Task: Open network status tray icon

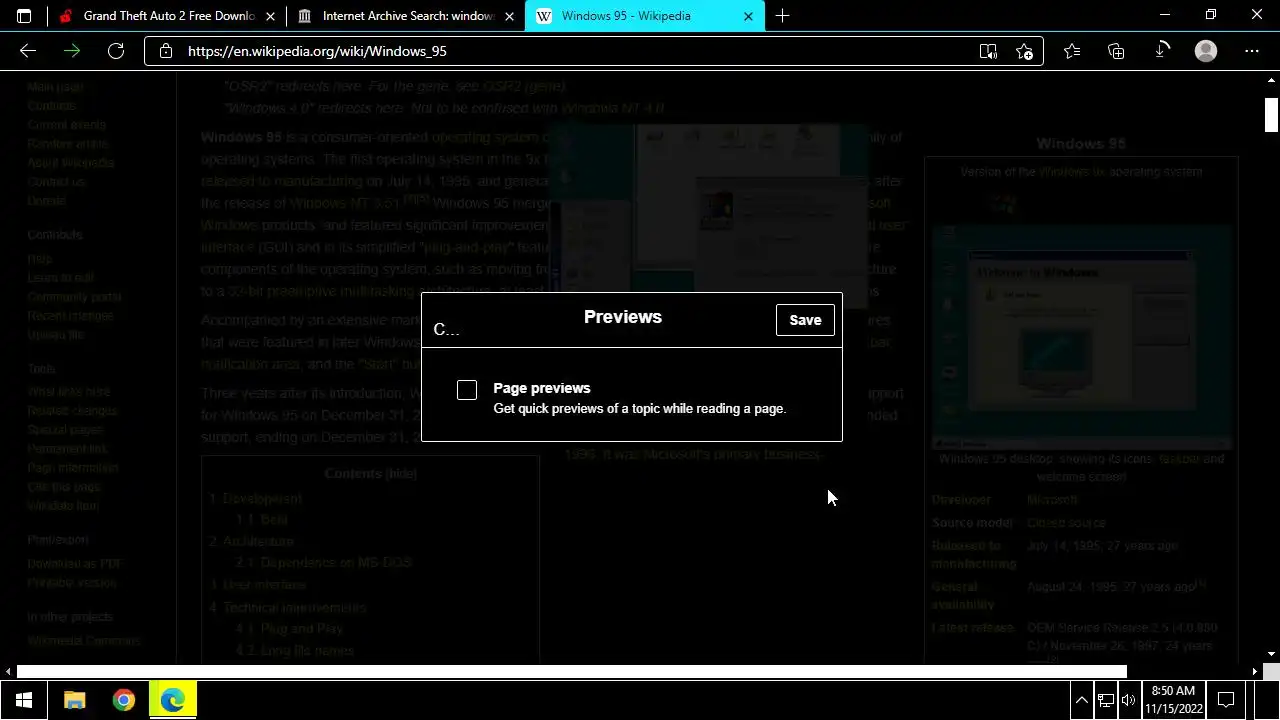Action: 1105,700
